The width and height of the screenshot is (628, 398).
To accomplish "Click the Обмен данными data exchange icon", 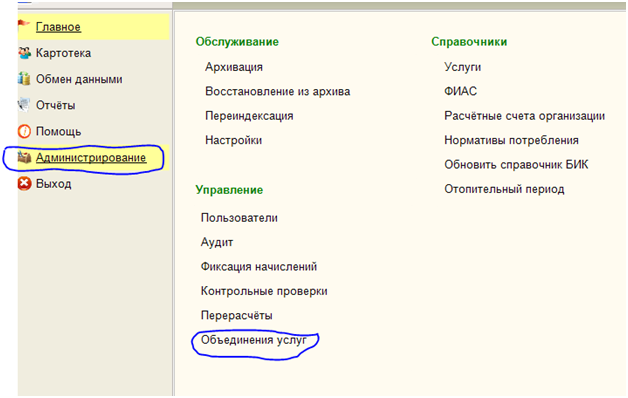I will [x=24, y=78].
